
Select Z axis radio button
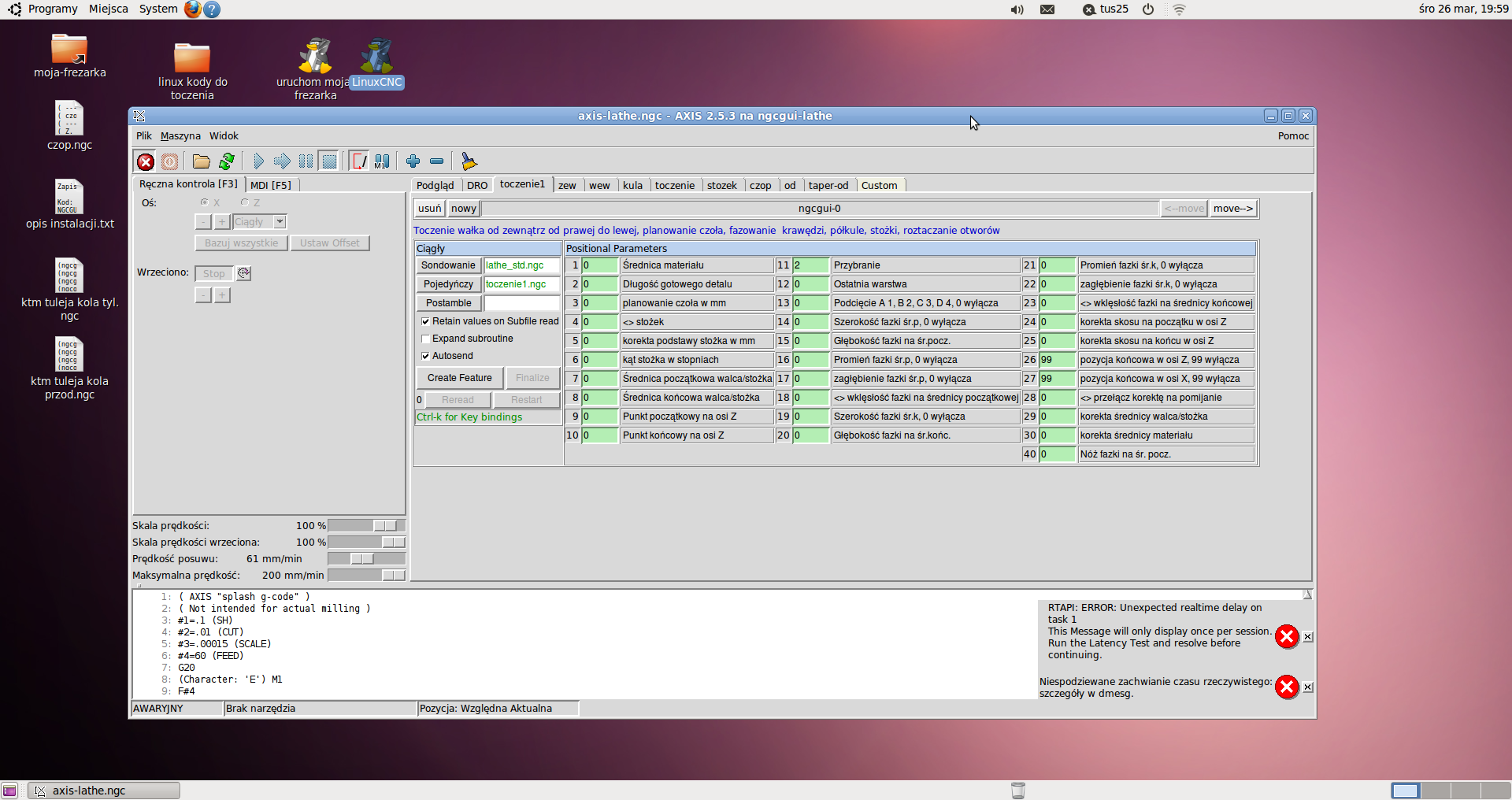point(245,202)
